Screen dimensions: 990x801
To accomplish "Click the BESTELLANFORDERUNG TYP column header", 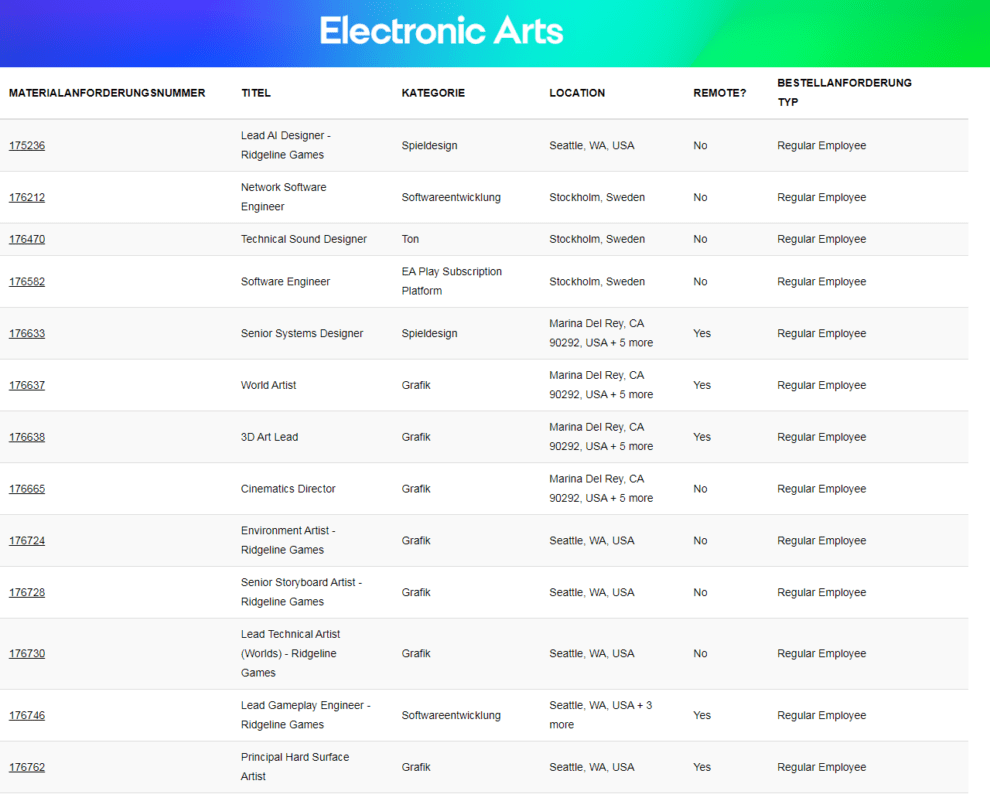I will [845, 92].
